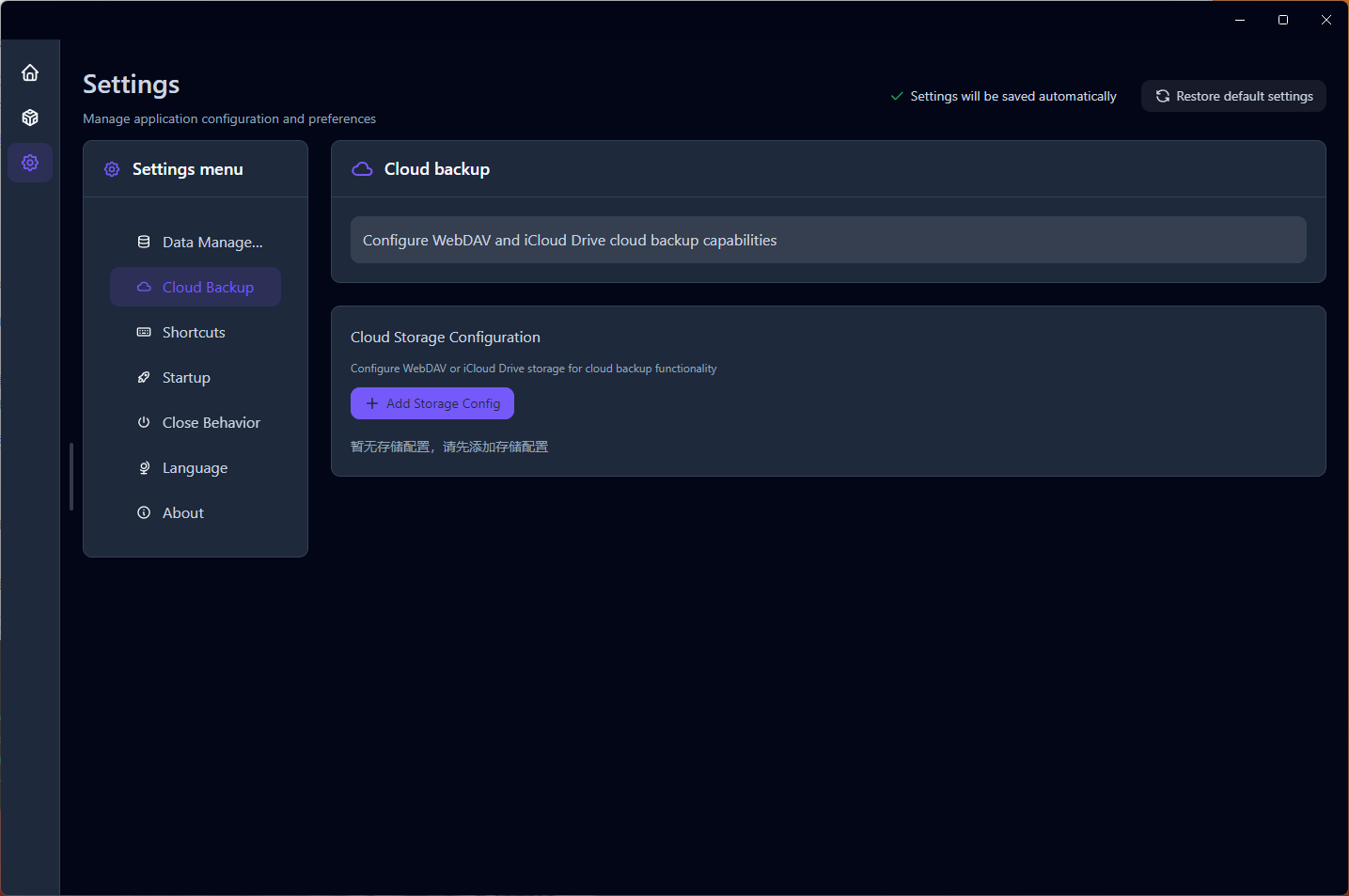The height and width of the screenshot is (896, 1349).
Task: Open the Home page from the sidebar
Action: click(x=30, y=72)
